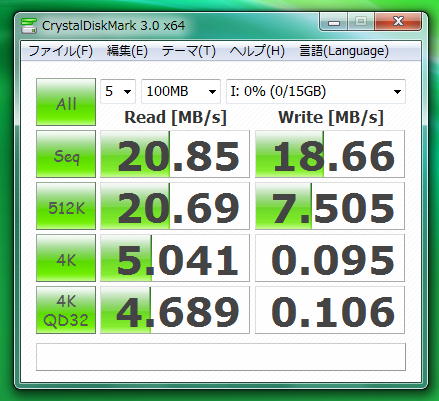The height and width of the screenshot is (401, 439).
Task: Select the 4K read result 5.041
Action: (175, 258)
